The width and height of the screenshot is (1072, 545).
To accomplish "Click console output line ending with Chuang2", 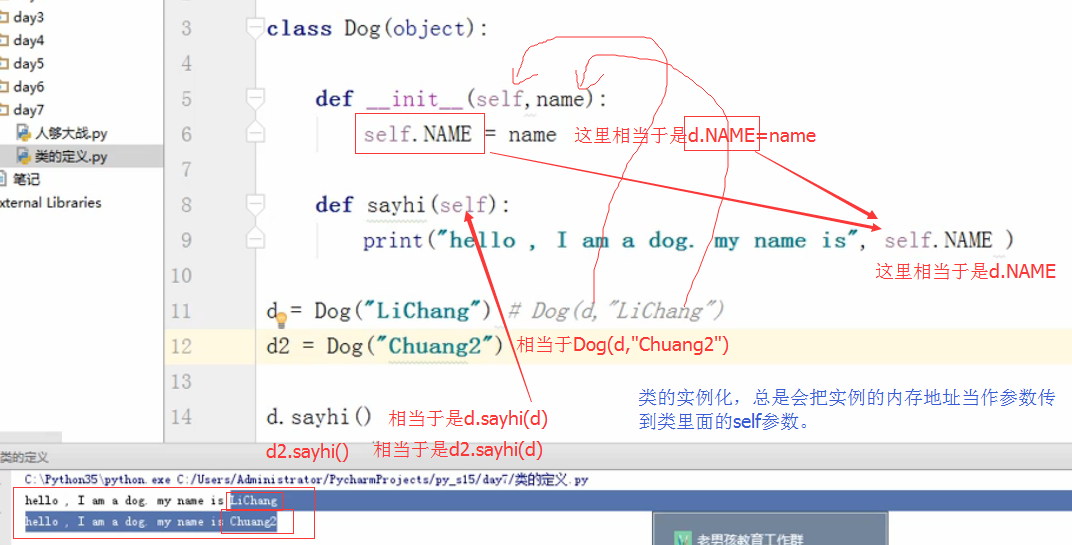I will [151, 522].
